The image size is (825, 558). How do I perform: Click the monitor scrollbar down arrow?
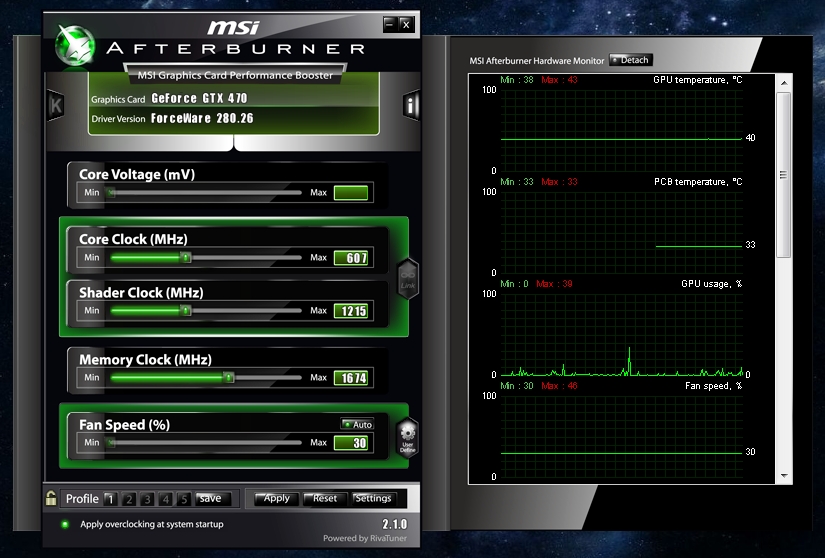(x=784, y=476)
